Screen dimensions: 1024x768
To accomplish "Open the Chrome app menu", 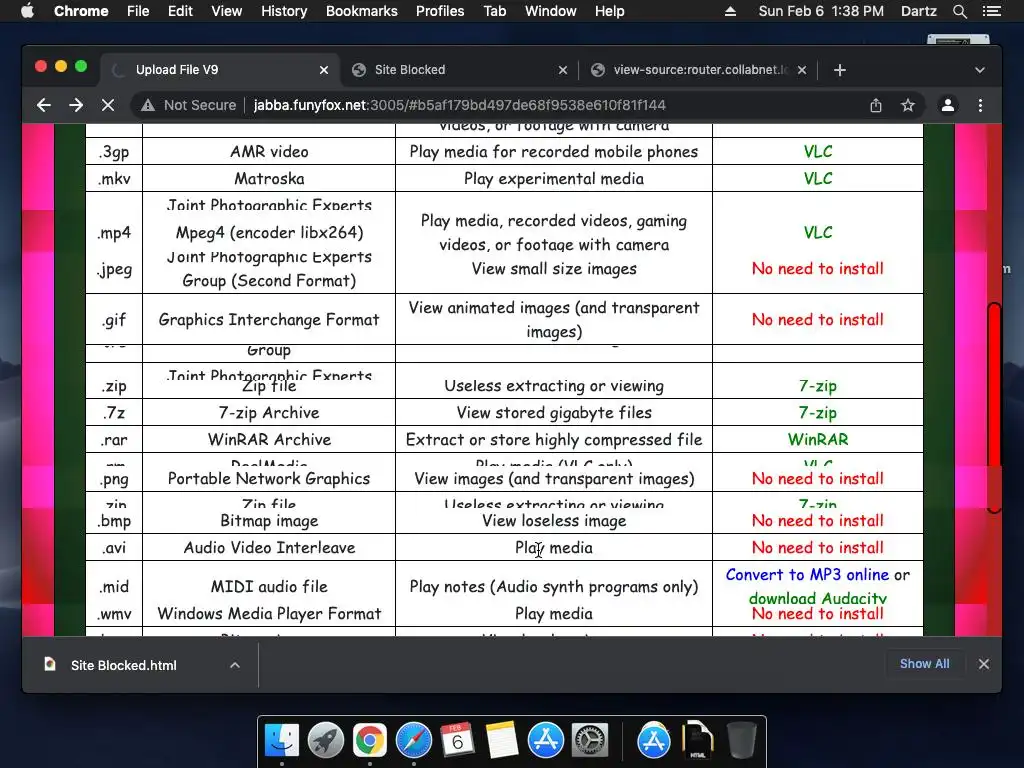I will (81, 11).
